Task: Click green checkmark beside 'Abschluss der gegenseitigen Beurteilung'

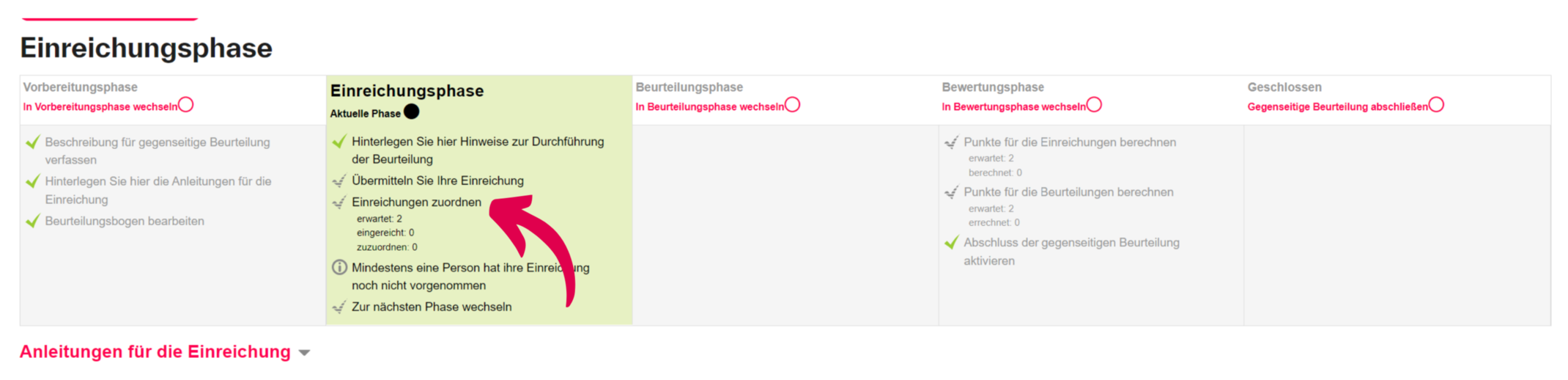Action: click(x=952, y=243)
